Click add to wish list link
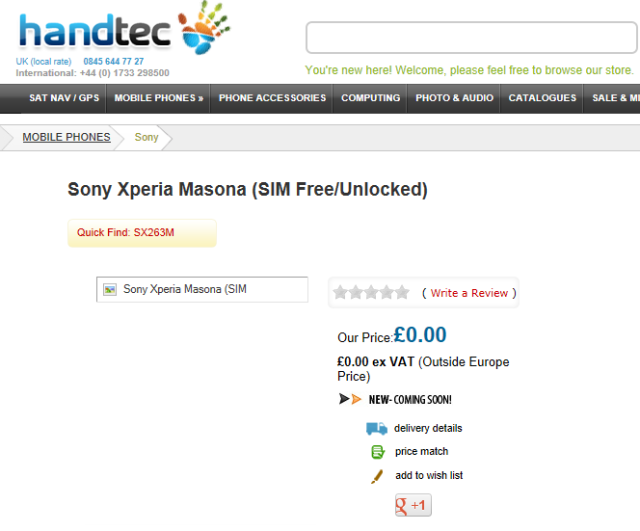This screenshot has width=640, height=531. pos(429,476)
